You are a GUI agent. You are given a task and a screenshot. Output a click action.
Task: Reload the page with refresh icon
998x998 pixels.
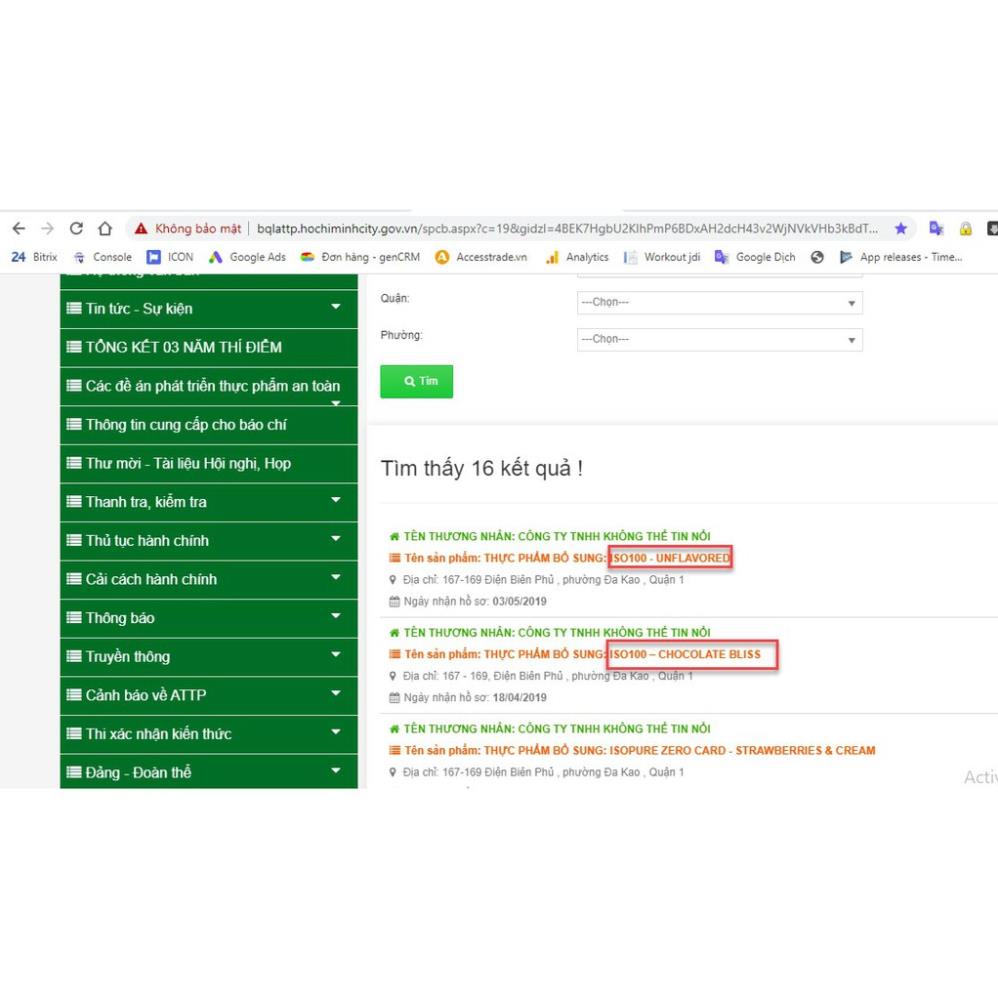point(76,228)
